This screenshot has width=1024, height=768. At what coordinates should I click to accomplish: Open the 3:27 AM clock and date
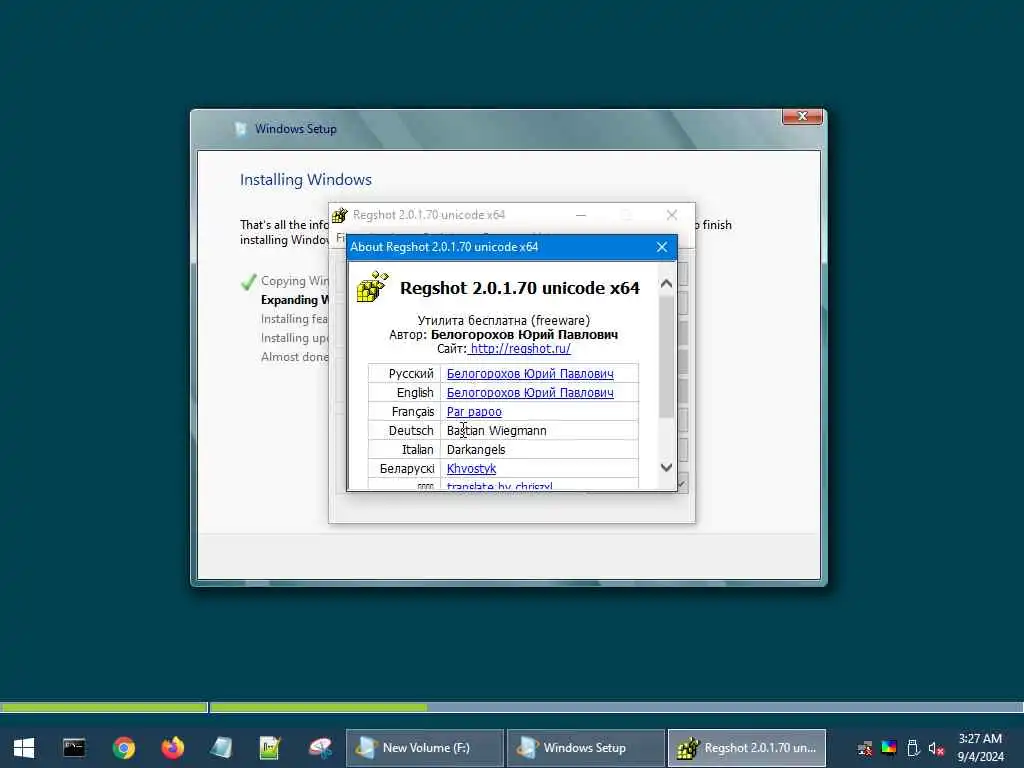(x=980, y=748)
